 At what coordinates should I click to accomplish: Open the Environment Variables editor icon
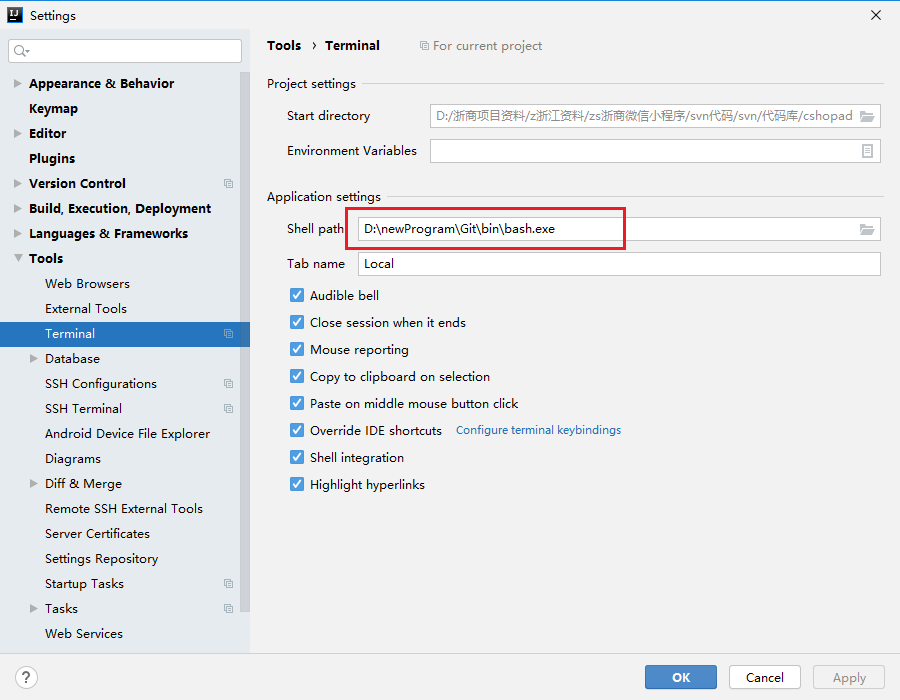click(867, 151)
